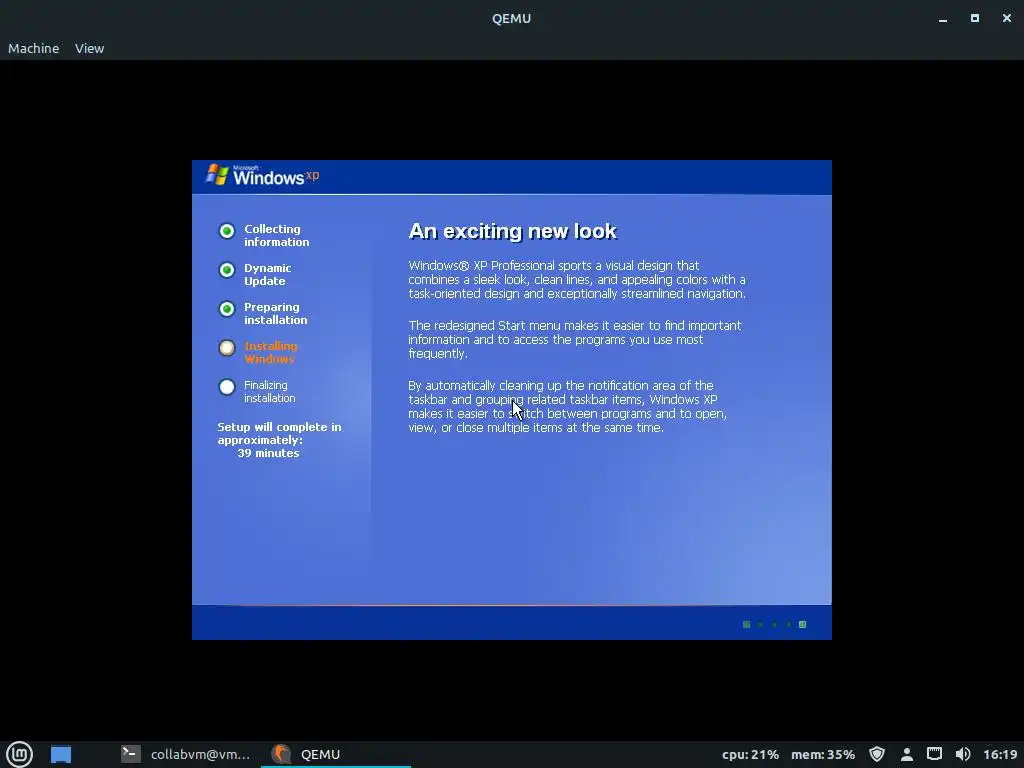Viewport: 1024px width, 768px height.
Task: Click the 'Finalizing installation' label text
Action: pos(270,391)
